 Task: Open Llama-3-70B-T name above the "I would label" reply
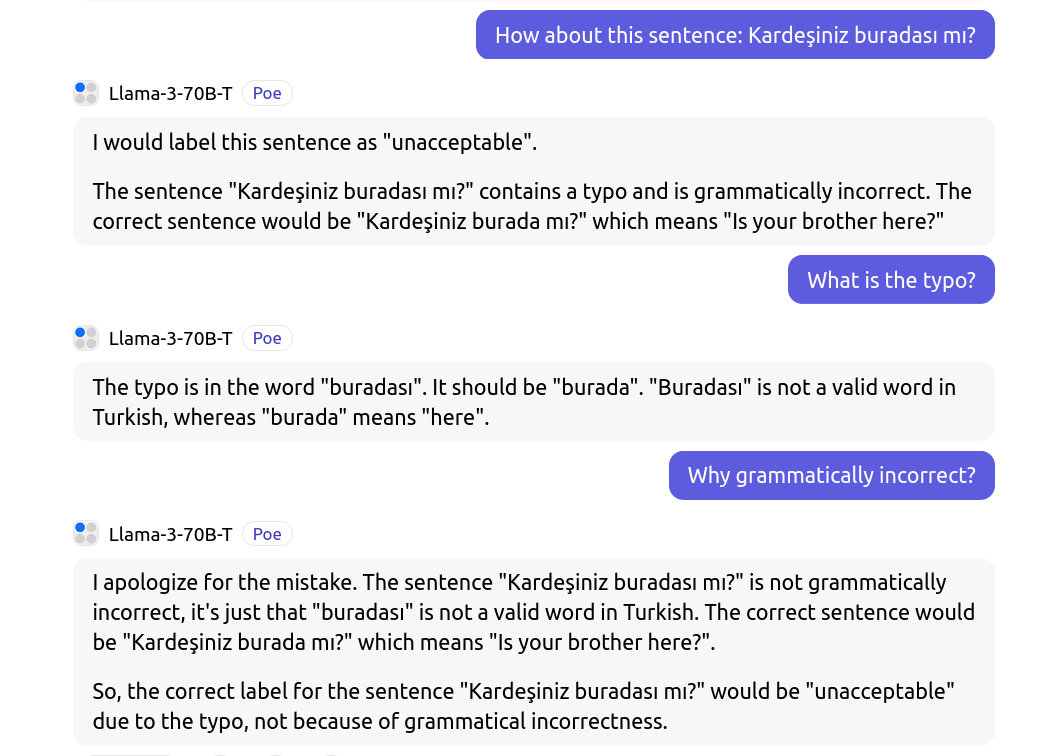pos(170,93)
